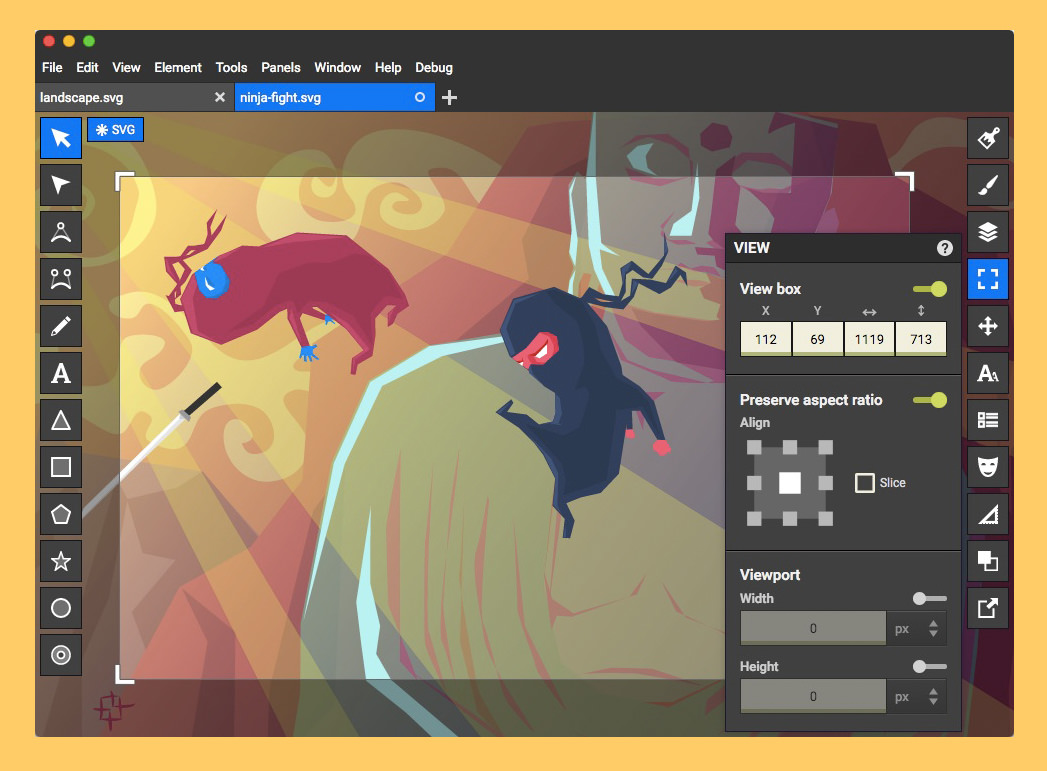Open the Typography panel
This screenshot has width=1047, height=771.
pos(988,373)
